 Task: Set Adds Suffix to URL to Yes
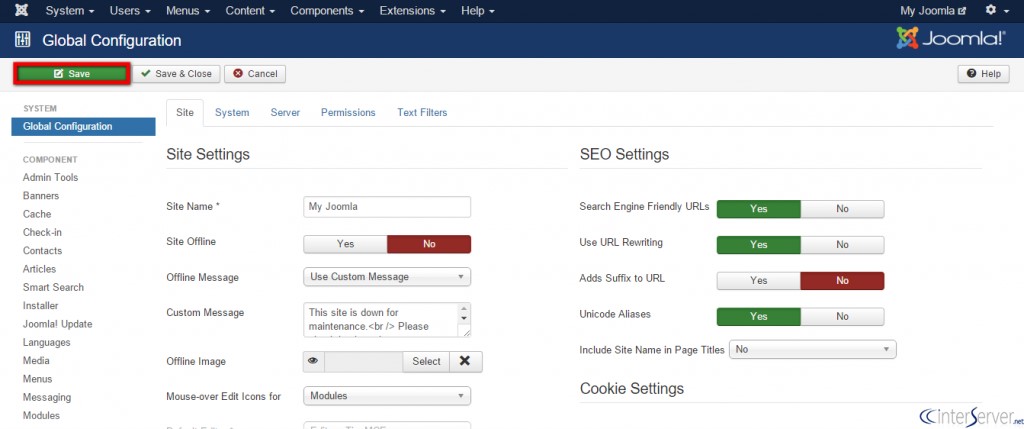[759, 281]
